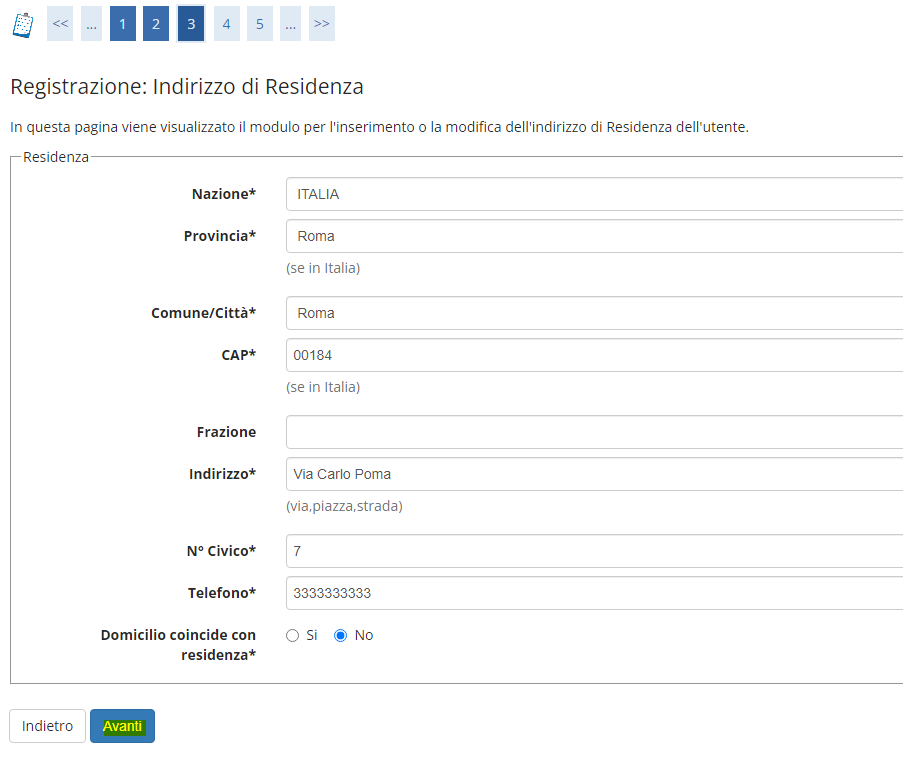
Task: Click the Indietro button
Action: (x=47, y=726)
